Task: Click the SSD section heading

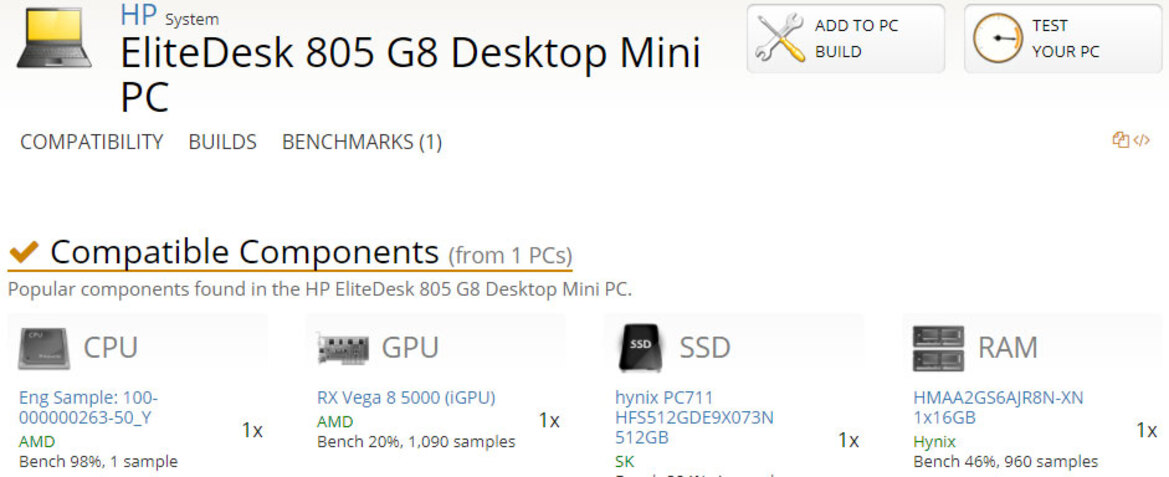Action: [705, 347]
